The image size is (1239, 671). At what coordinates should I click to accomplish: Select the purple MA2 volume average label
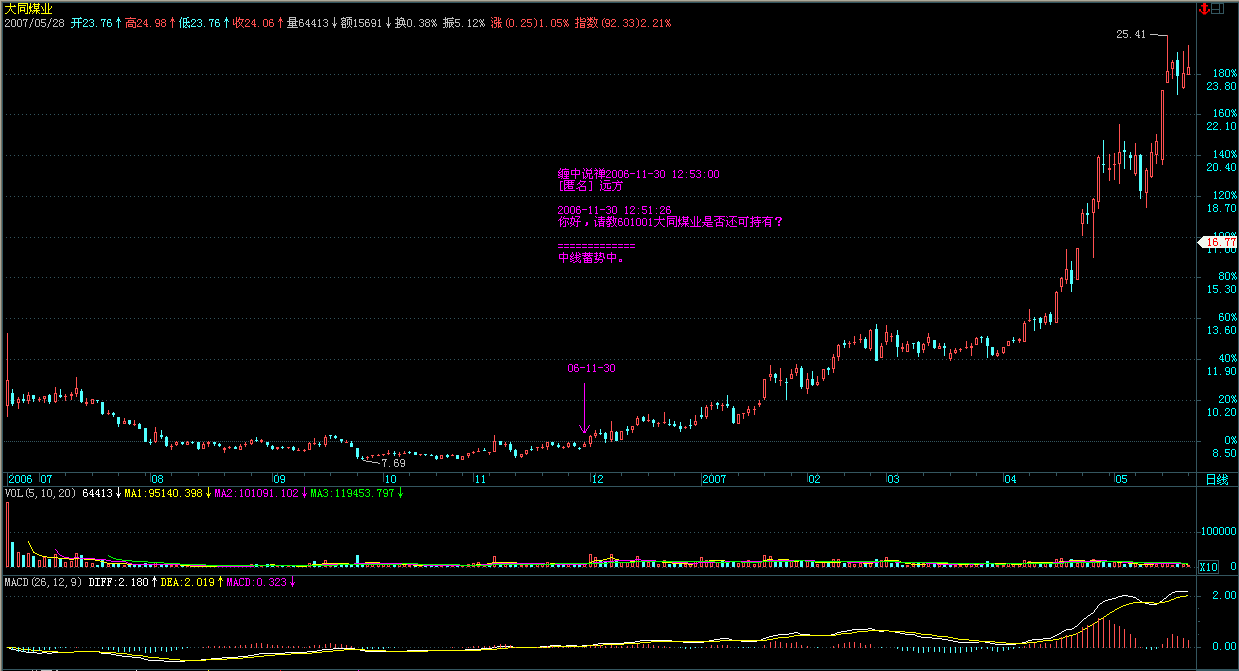257,493
